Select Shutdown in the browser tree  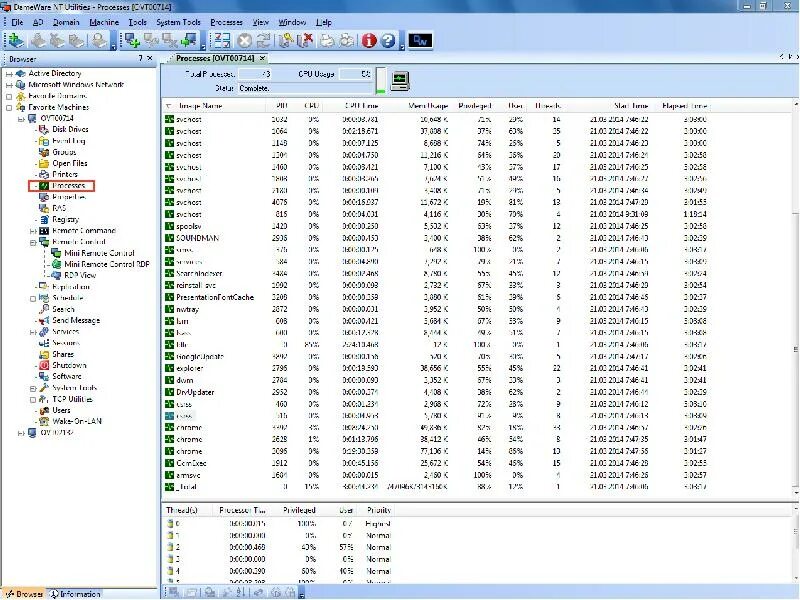point(69,365)
